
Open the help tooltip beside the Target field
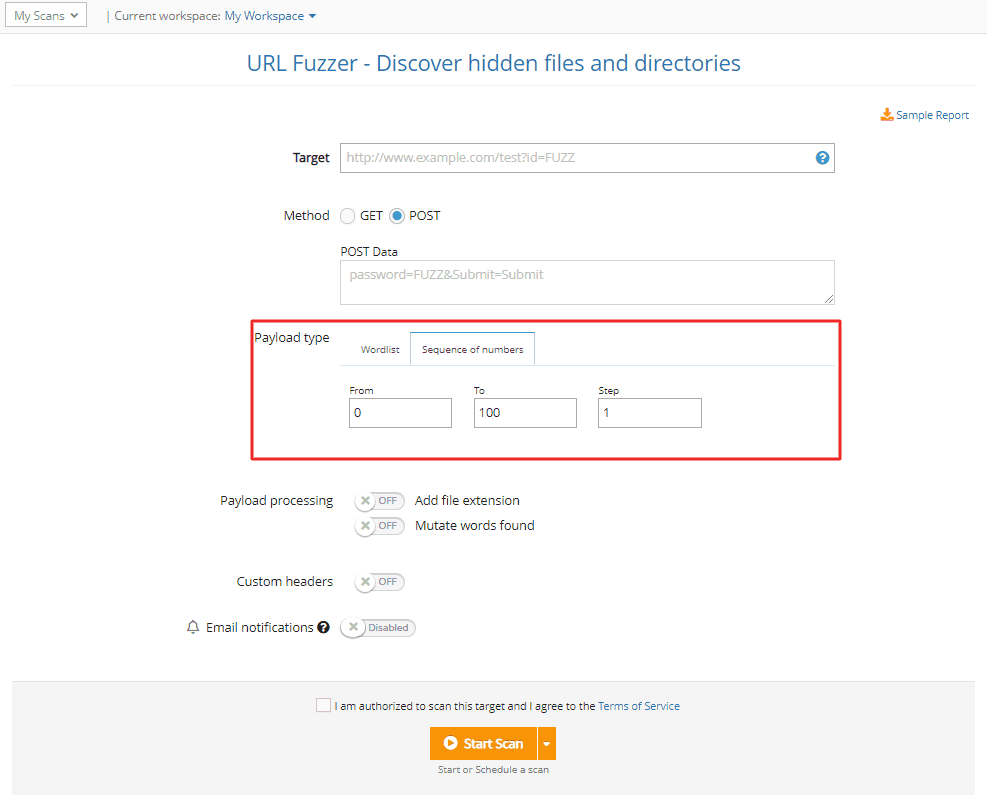pos(822,157)
